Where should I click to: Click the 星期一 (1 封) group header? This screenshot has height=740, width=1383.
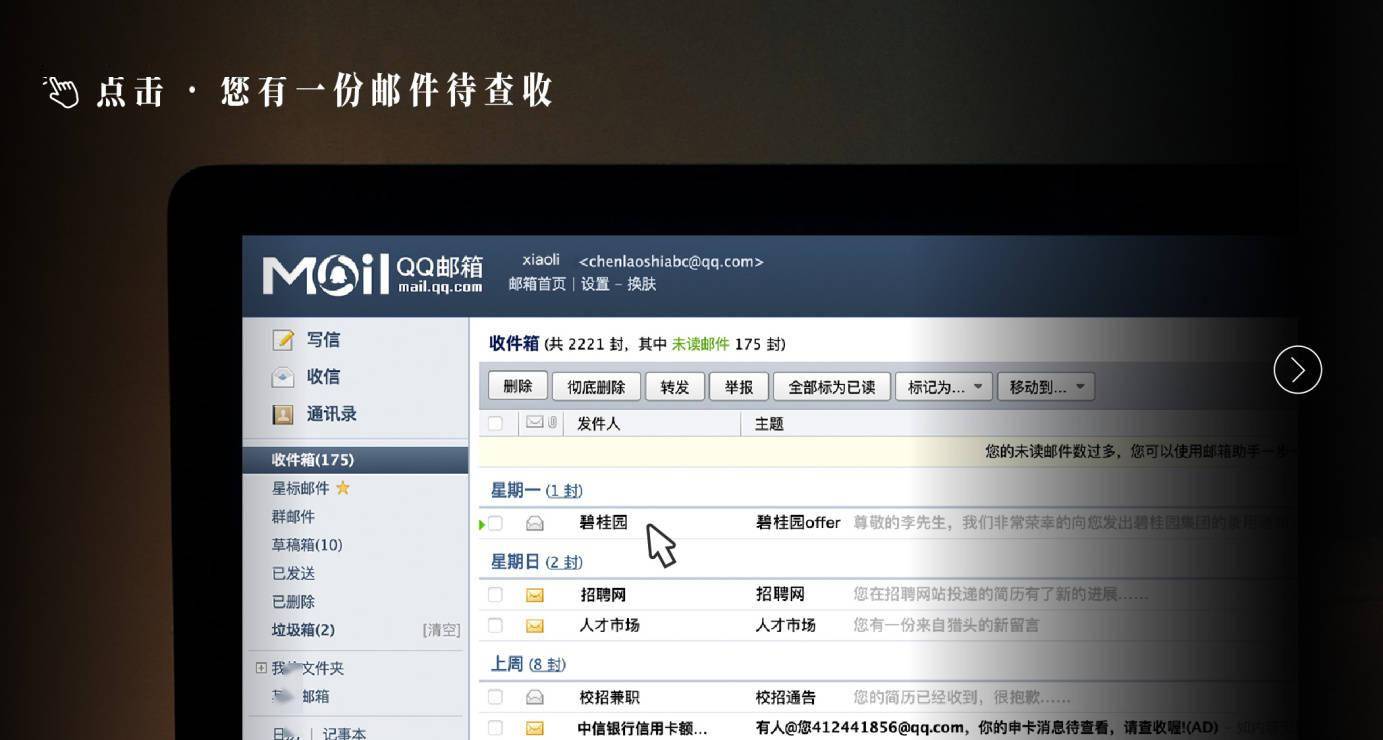[536, 490]
